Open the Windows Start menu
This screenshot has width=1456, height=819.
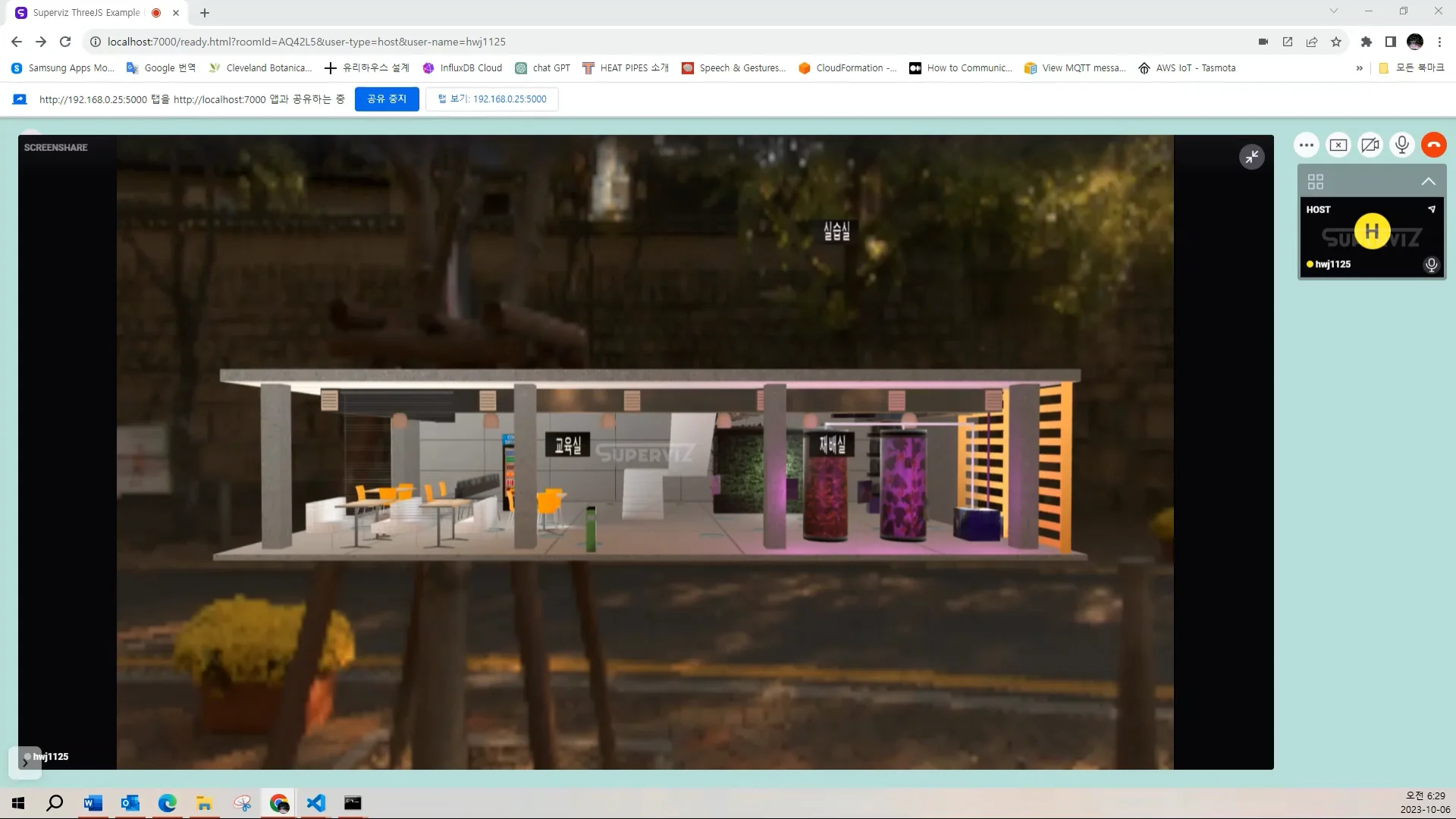(x=18, y=803)
